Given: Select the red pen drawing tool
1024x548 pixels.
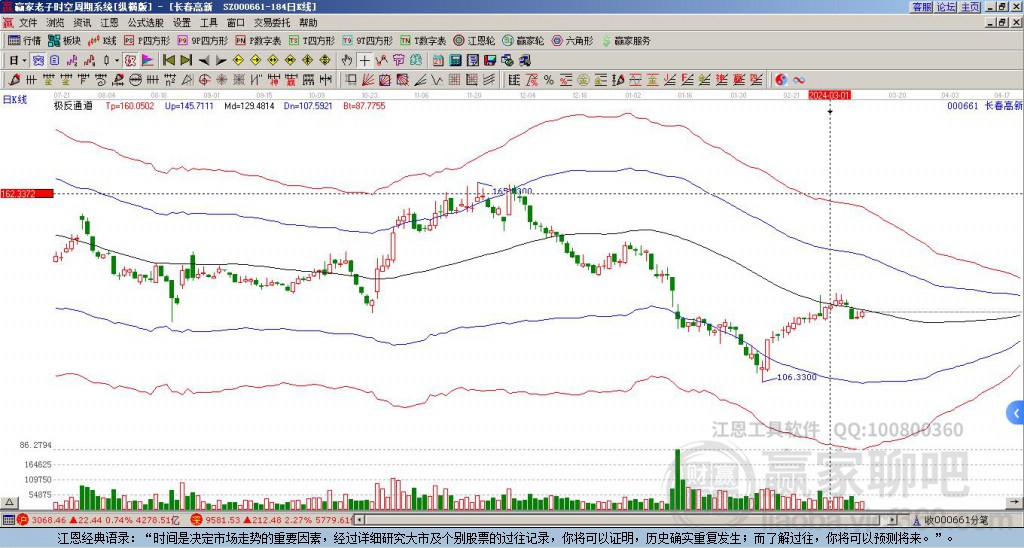Looking at the screenshot, I should coord(14,80).
